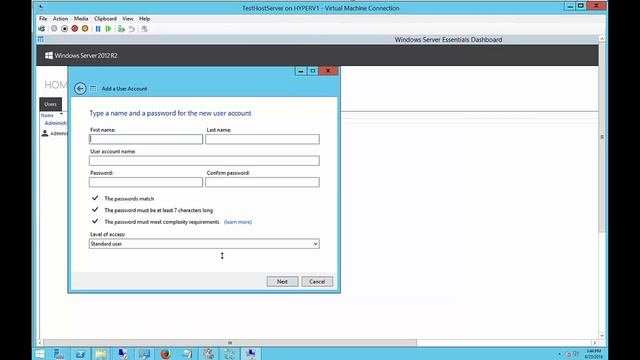
Task: Click the Name column header in users list
Action: [x=47, y=116]
